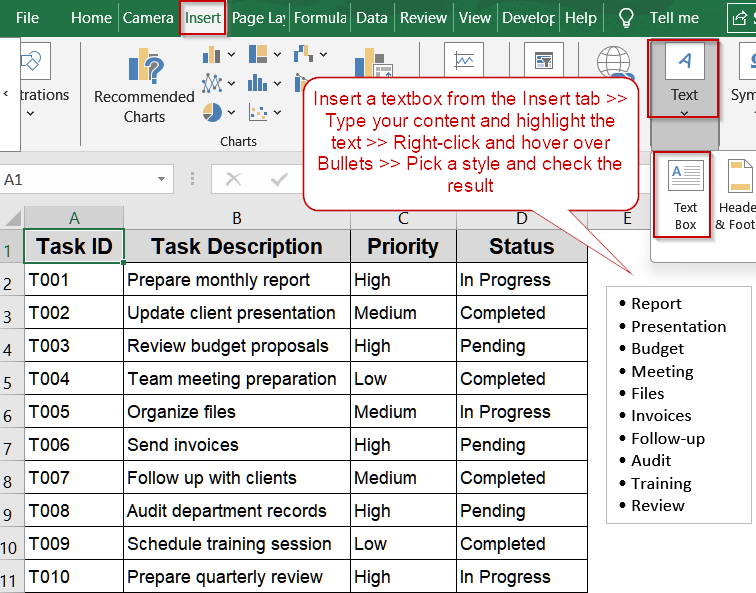Viewport: 756px width, 593px height.
Task: Select the cell 'Send invoices'
Action: pos(237,445)
